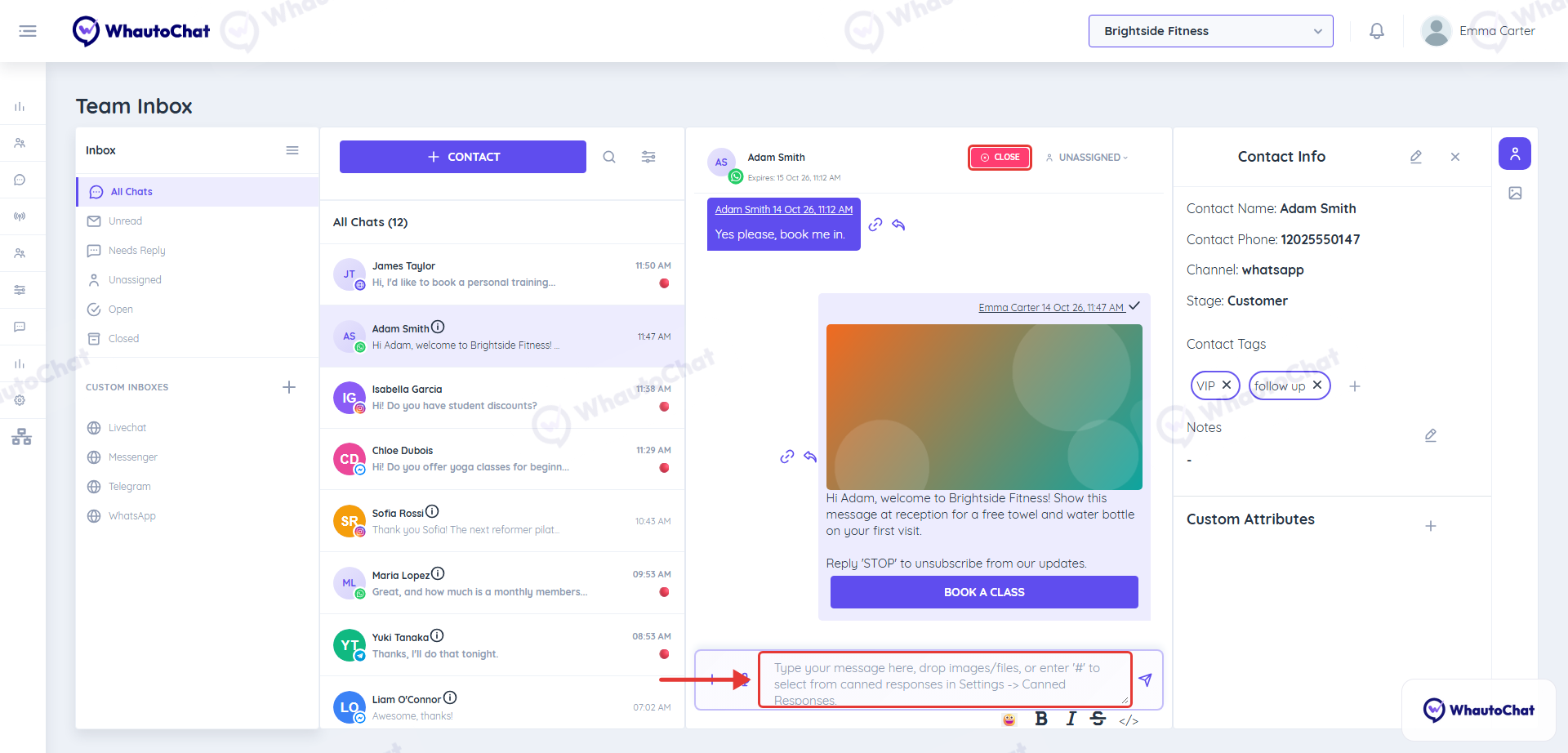Open Emma Carter profile menu
1568x753 pixels.
click(x=1478, y=31)
